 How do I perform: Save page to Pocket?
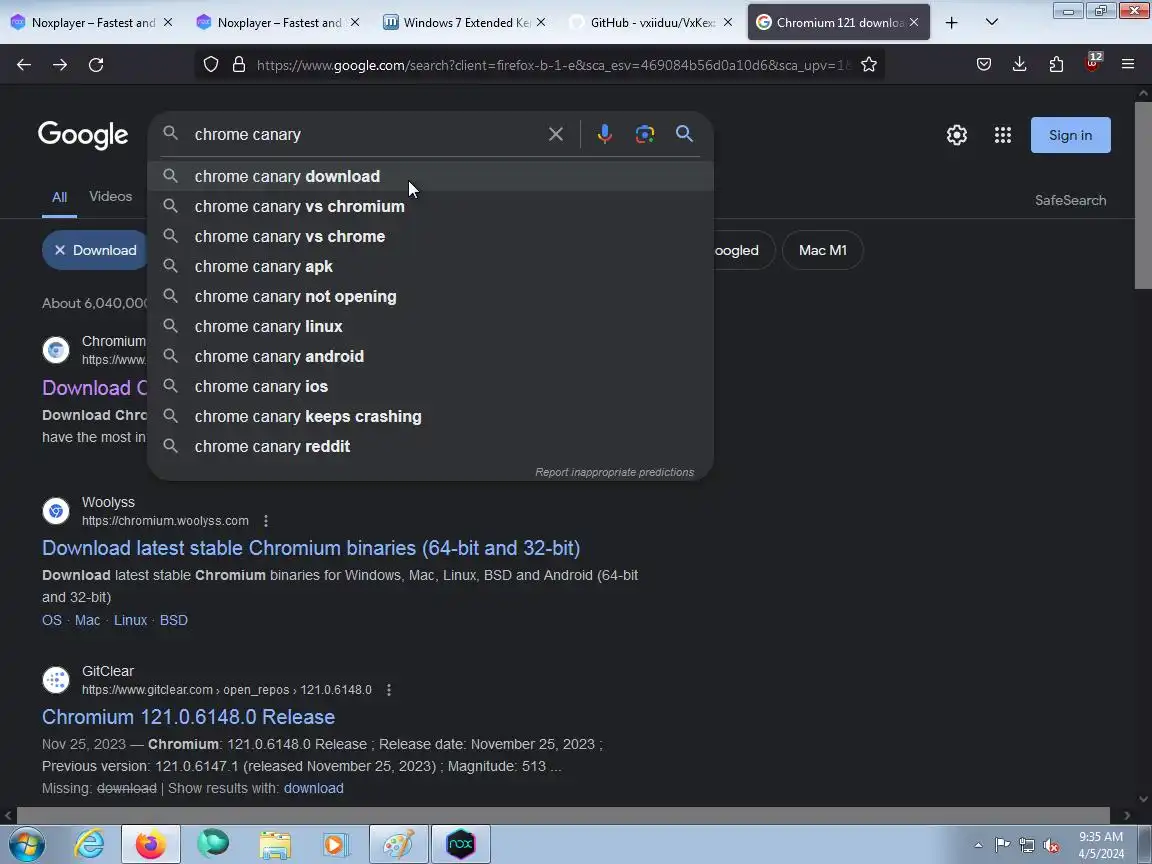984,65
